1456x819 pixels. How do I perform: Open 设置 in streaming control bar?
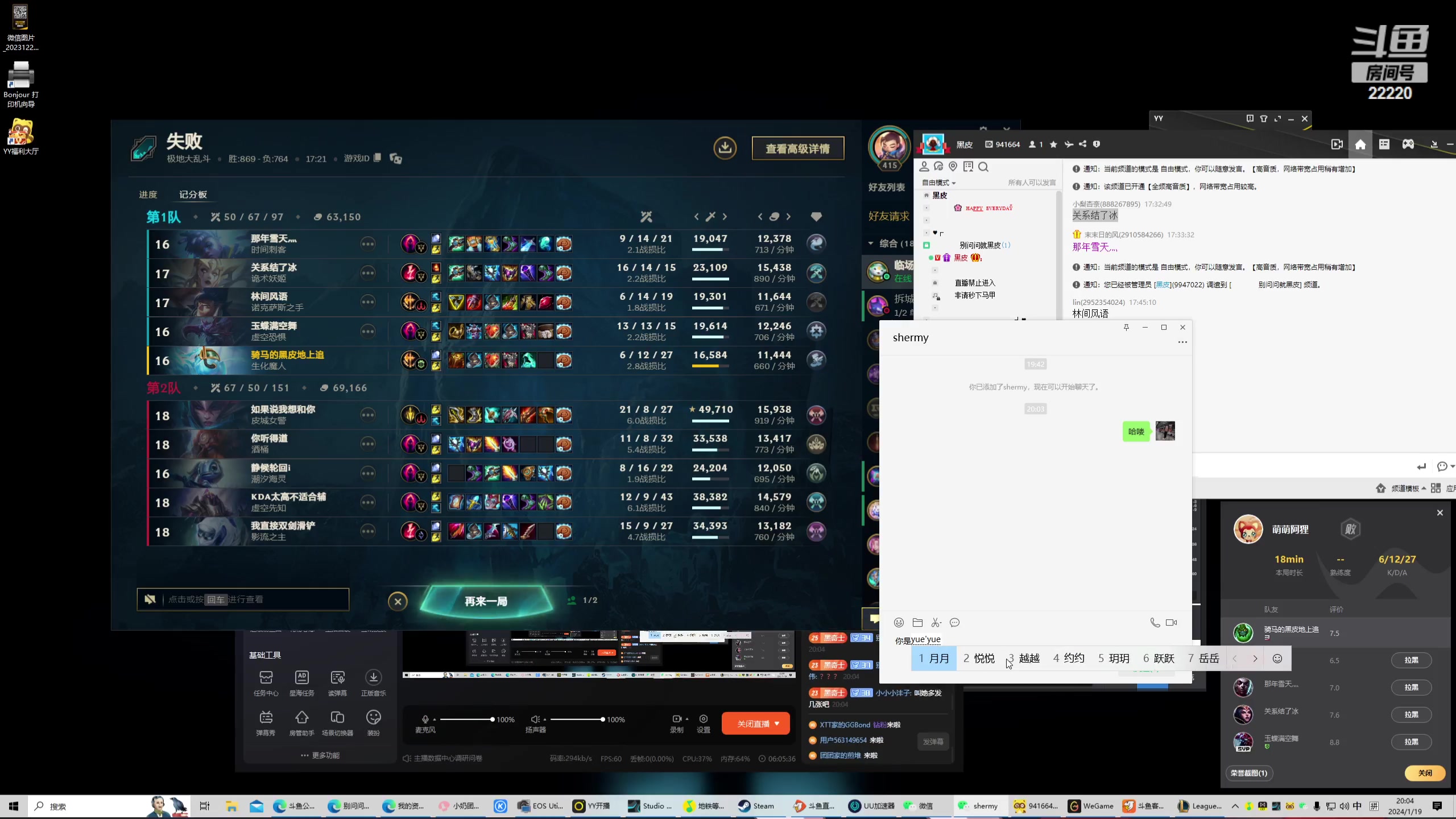704,723
